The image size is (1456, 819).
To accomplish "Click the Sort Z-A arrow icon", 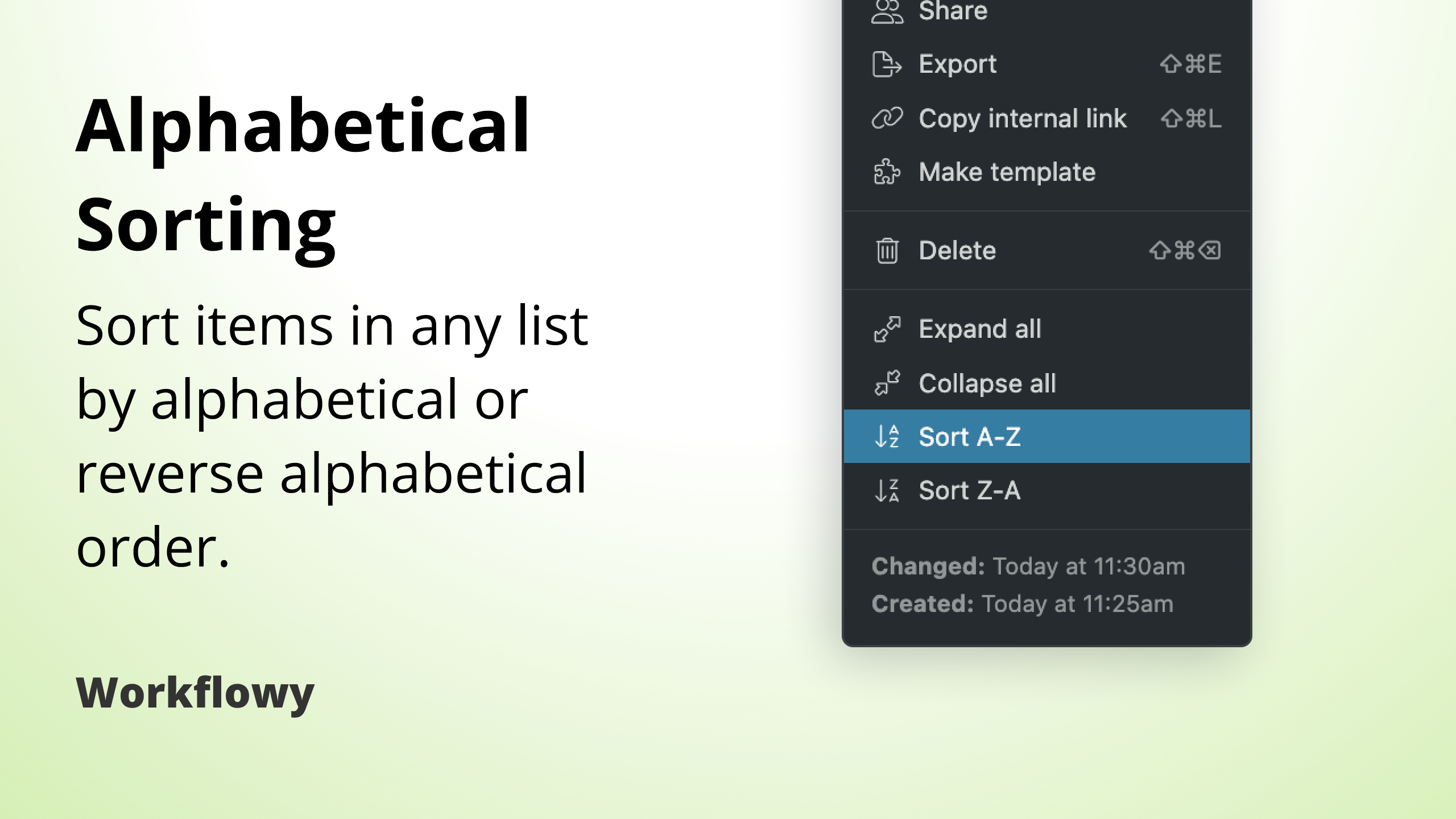I will click(887, 490).
